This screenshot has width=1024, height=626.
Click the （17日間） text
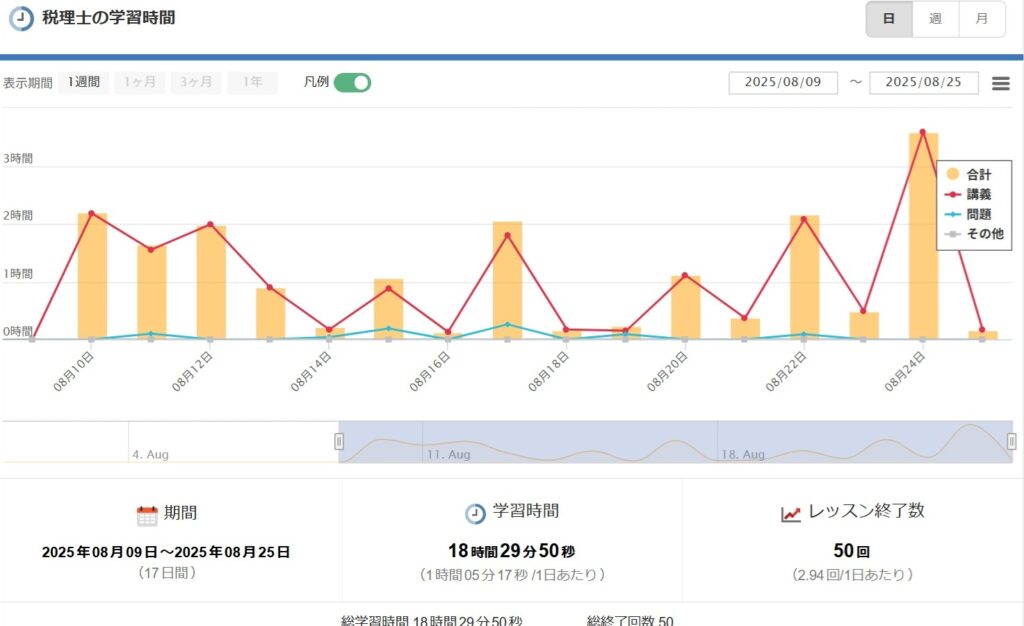[x=167, y=573]
